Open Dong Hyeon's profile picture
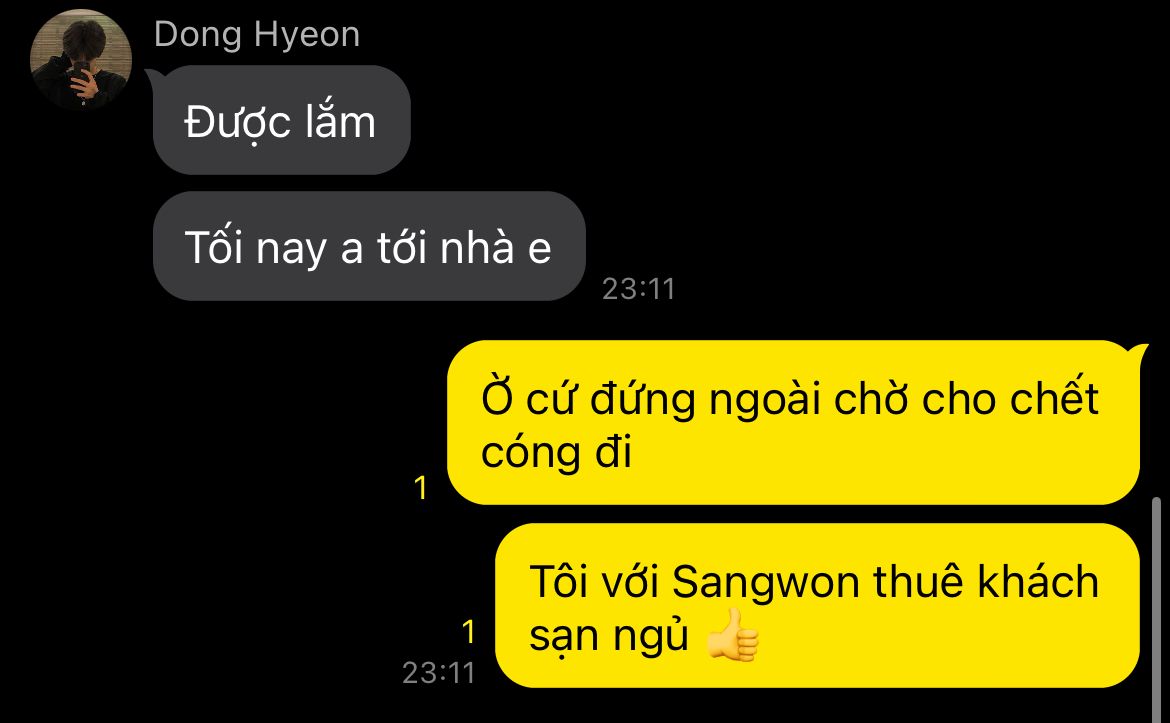Screen dimensions: 1170x723 (81, 59)
